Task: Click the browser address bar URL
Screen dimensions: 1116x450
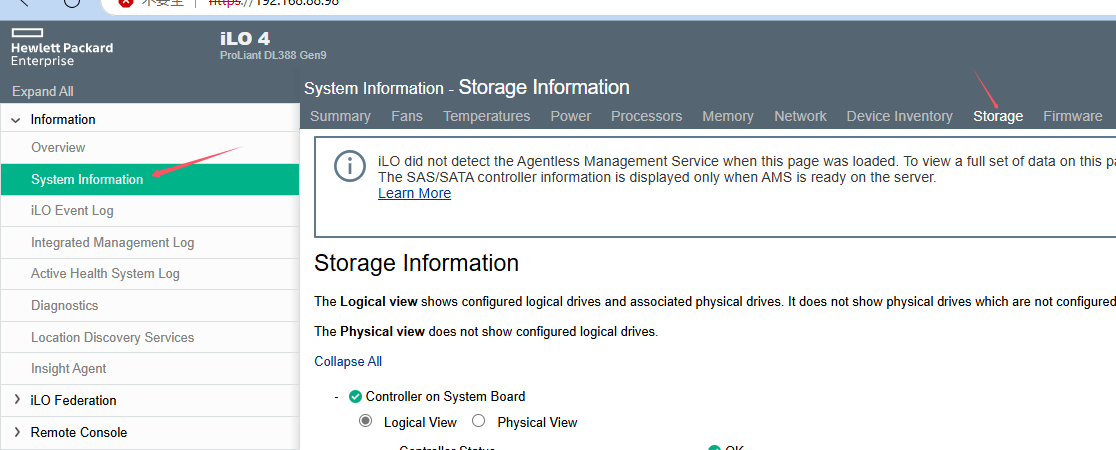Action: coord(275,3)
